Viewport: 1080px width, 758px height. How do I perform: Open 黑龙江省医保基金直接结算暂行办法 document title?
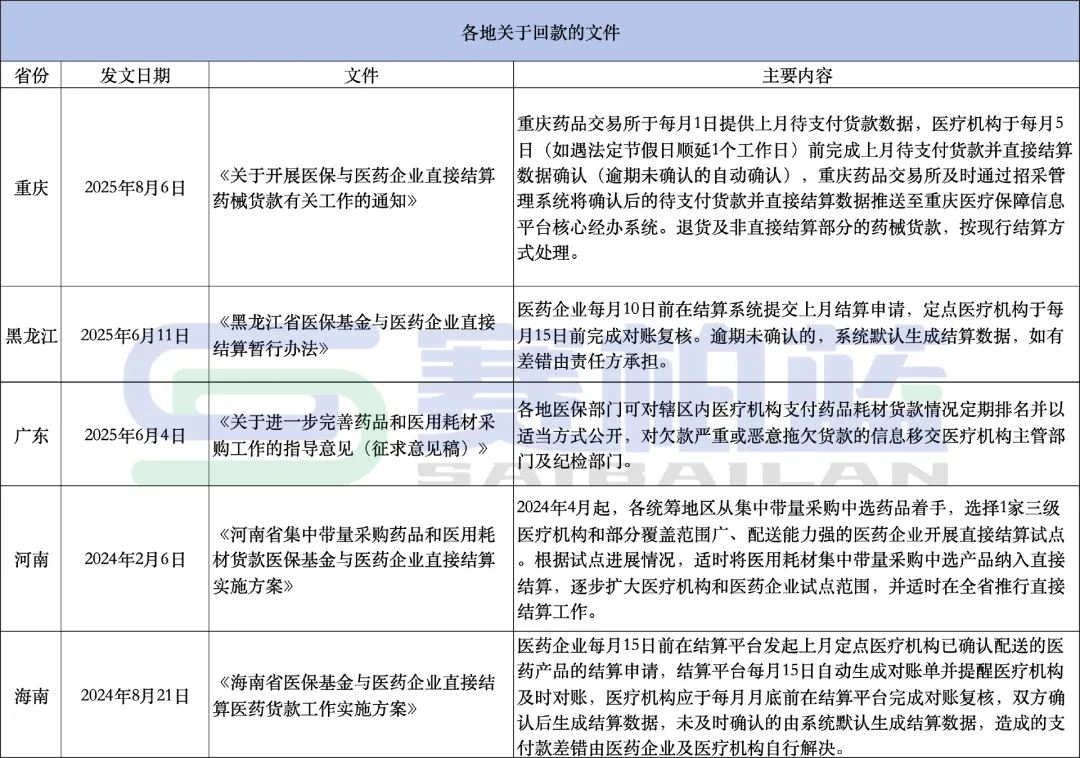tap(359, 335)
